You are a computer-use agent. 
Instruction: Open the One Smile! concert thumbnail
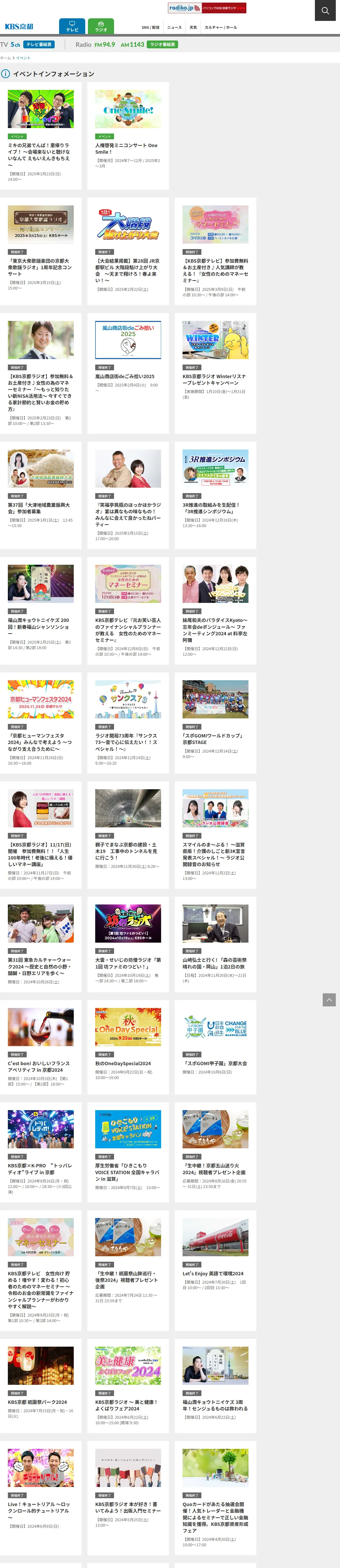click(x=128, y=109)
